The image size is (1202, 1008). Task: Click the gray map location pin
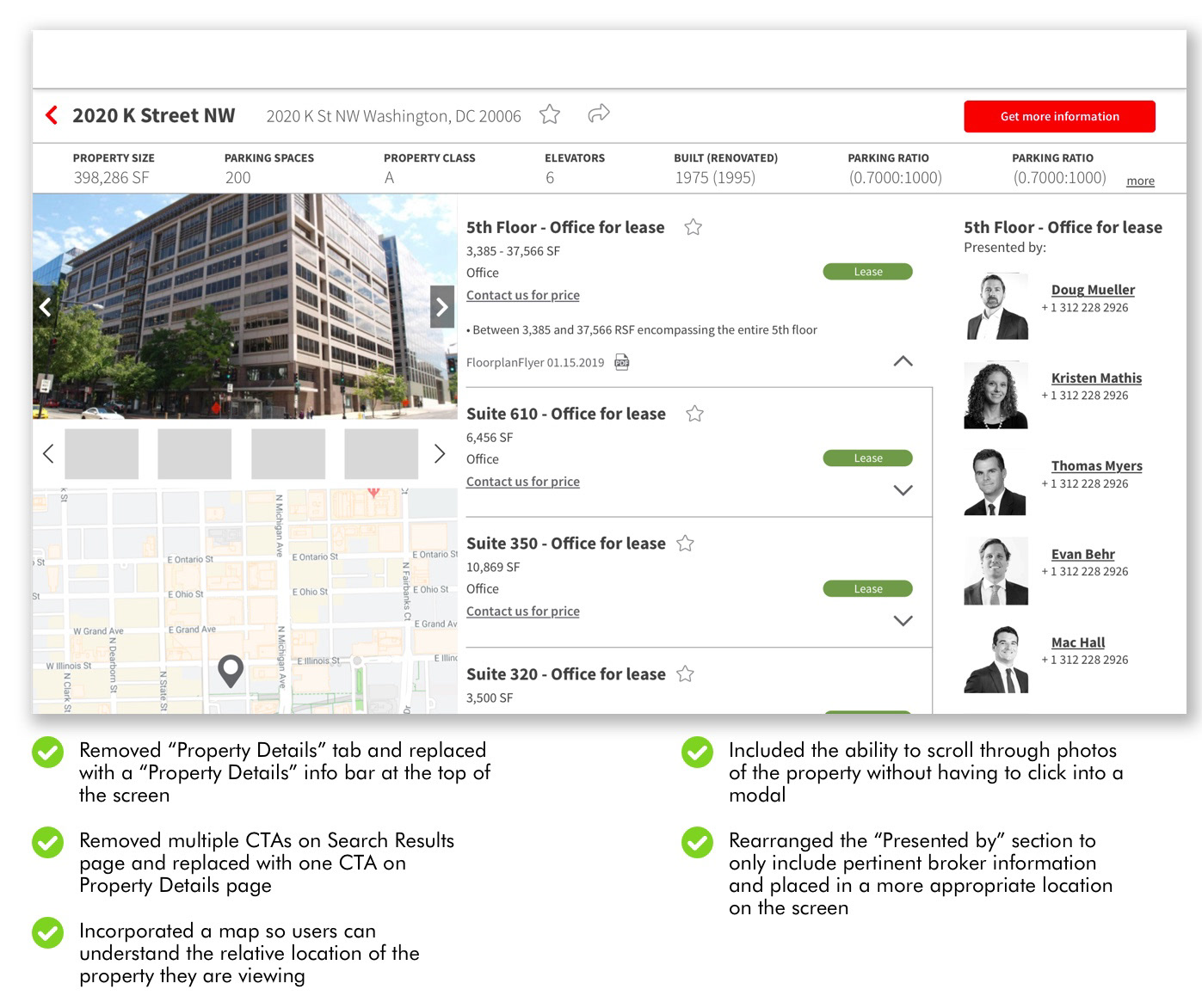pos(231,671)
